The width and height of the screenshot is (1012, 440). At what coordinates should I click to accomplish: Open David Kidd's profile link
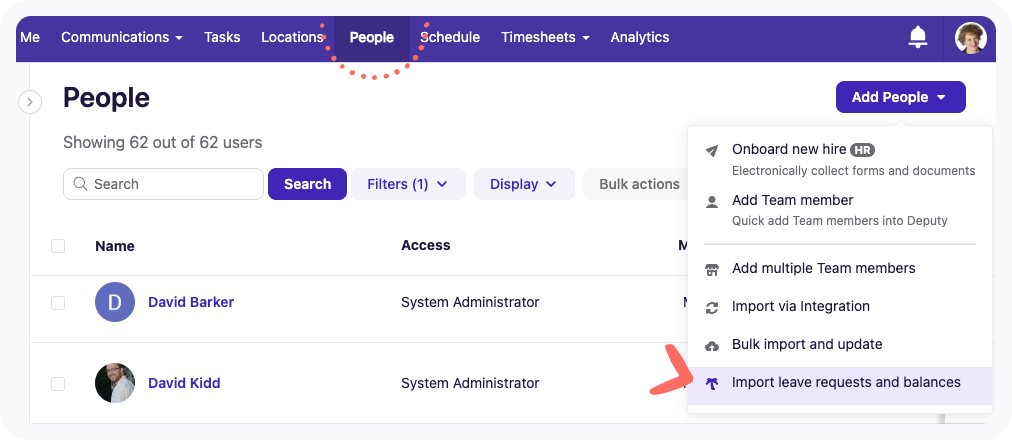point(184,383)
